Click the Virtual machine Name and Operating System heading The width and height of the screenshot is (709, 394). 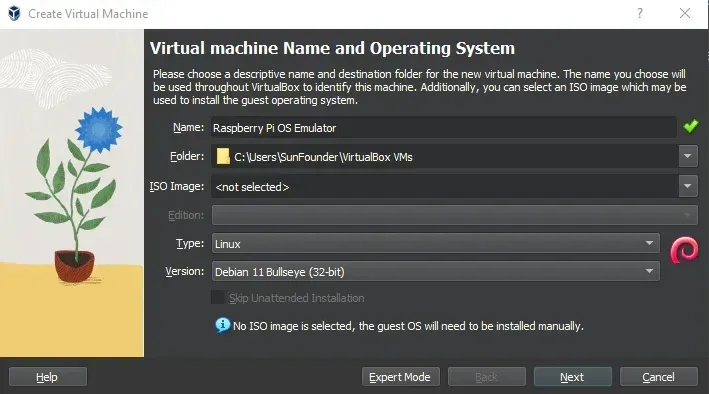coord(332,48)
